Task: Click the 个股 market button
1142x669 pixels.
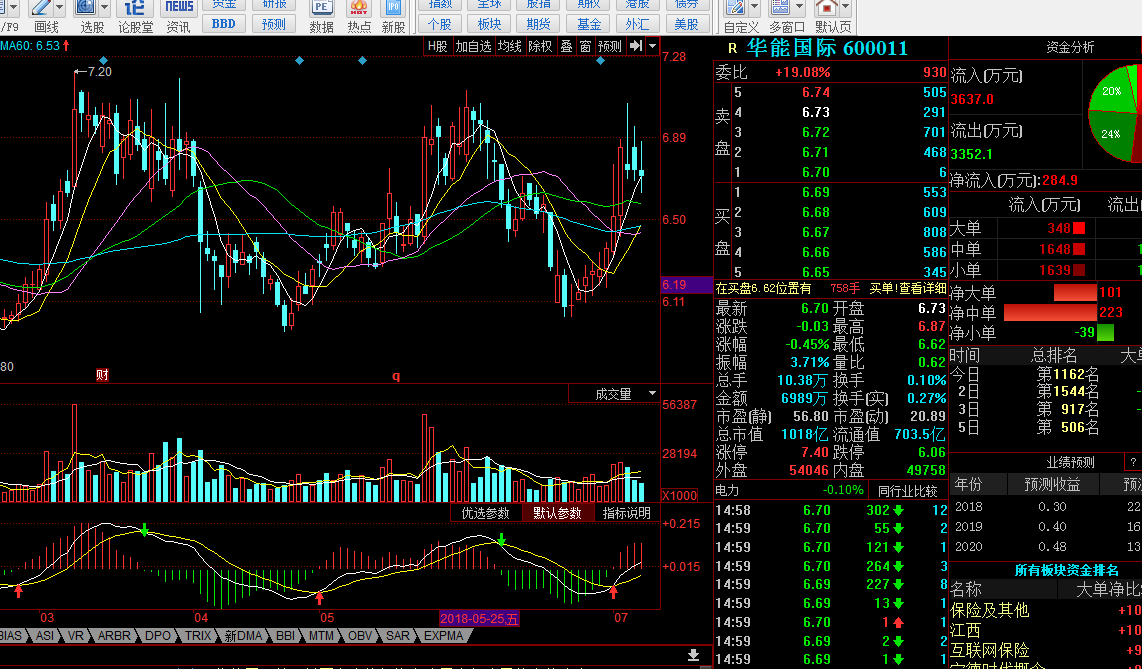Action: point(440,24)
